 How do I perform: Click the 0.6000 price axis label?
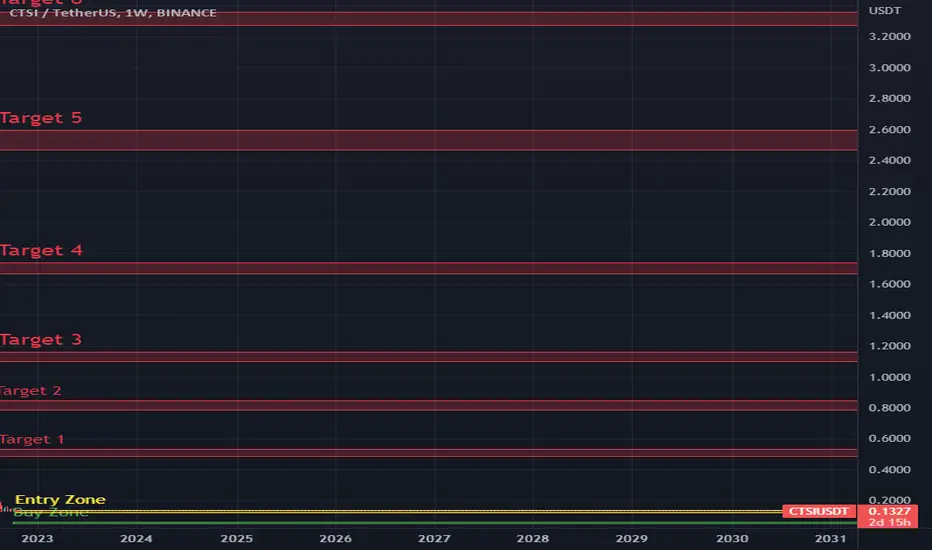889,438
